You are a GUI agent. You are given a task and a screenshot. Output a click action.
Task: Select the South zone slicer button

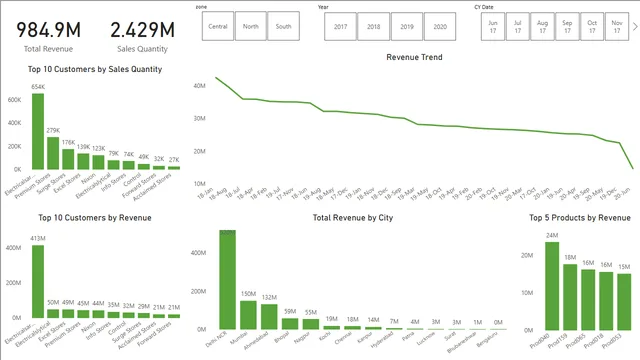click(283, 26)
